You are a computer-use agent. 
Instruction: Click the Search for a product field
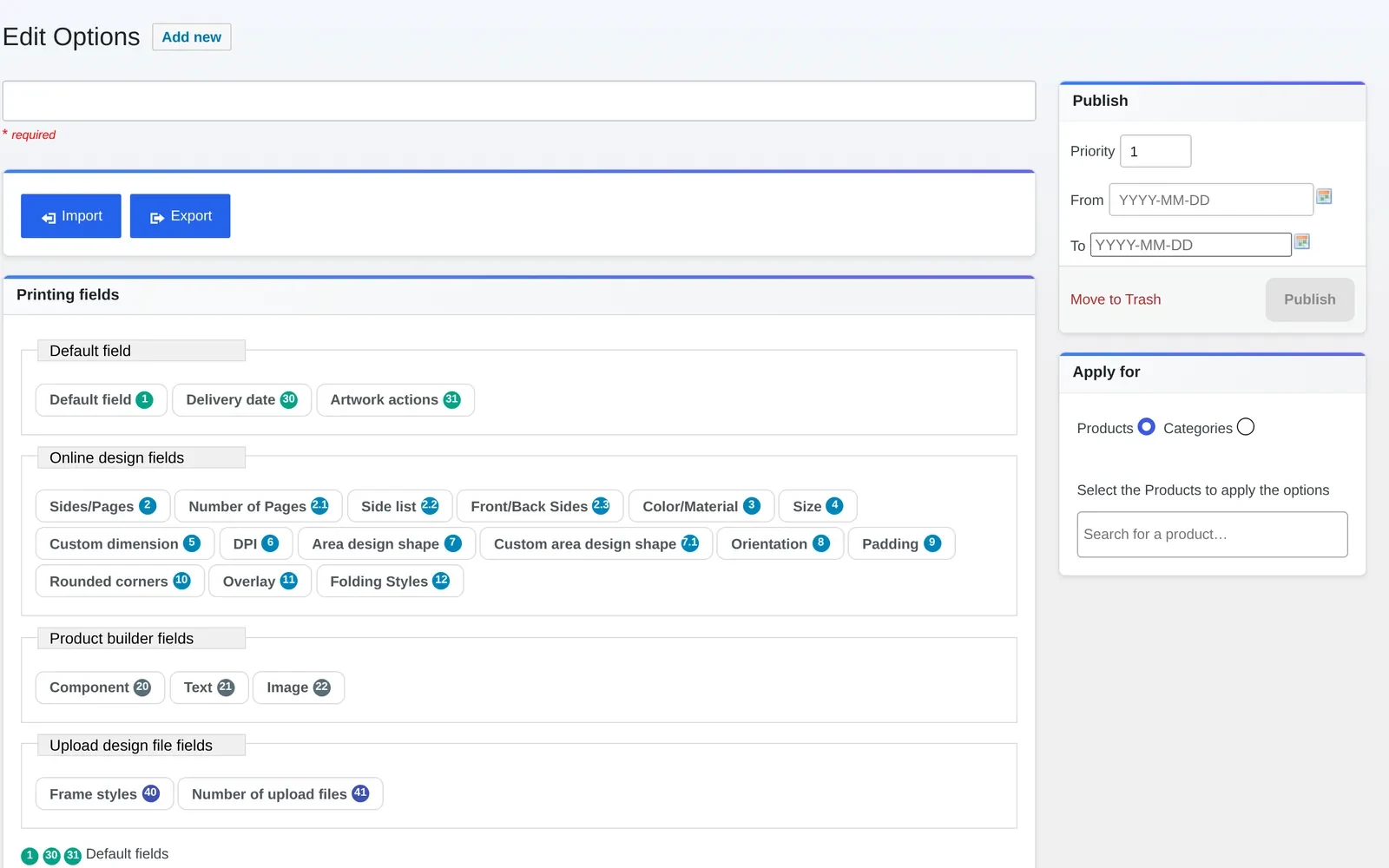(1212, 535)
